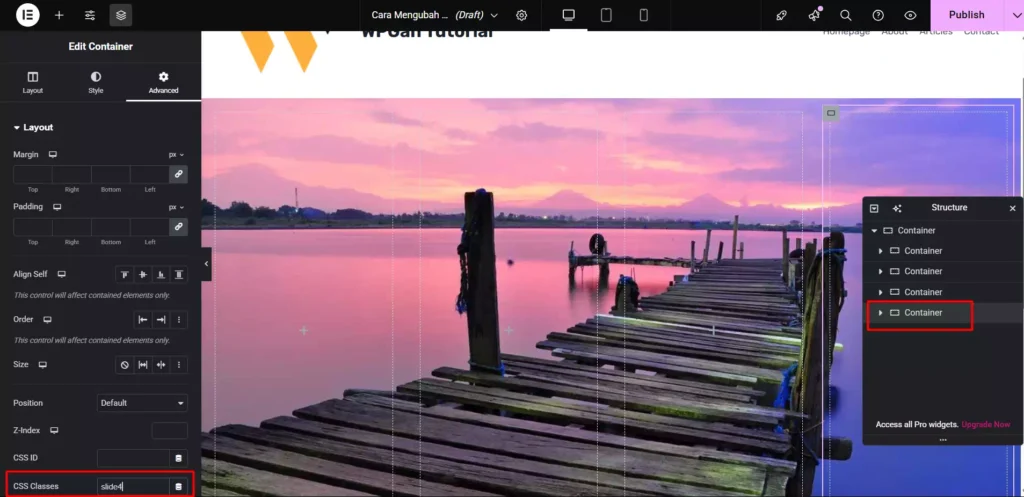Close the Structure panel

(1012, 208)
